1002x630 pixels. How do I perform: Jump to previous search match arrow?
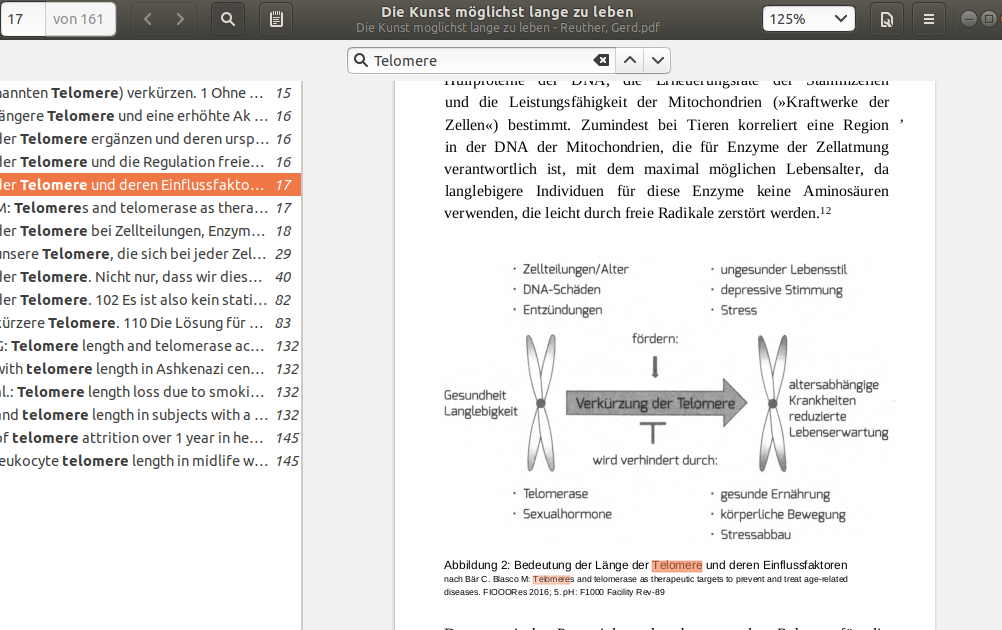[630, 61]
